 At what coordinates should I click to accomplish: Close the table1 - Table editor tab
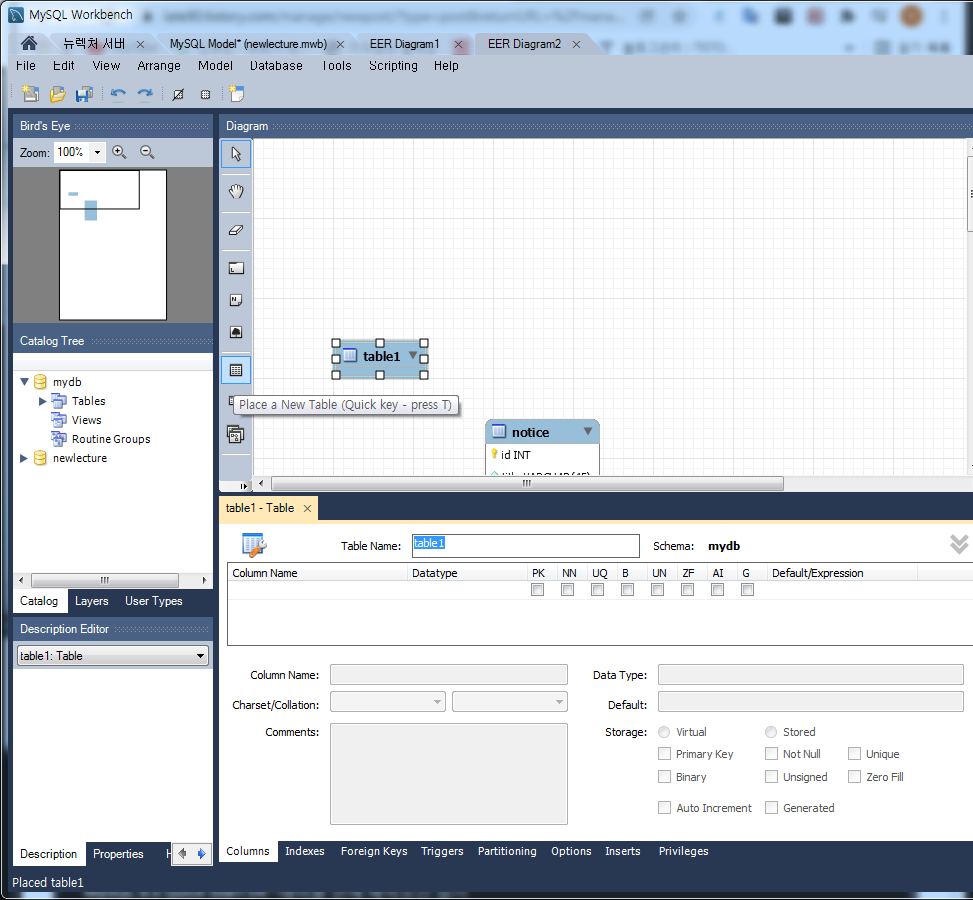(x=307, y=508)
